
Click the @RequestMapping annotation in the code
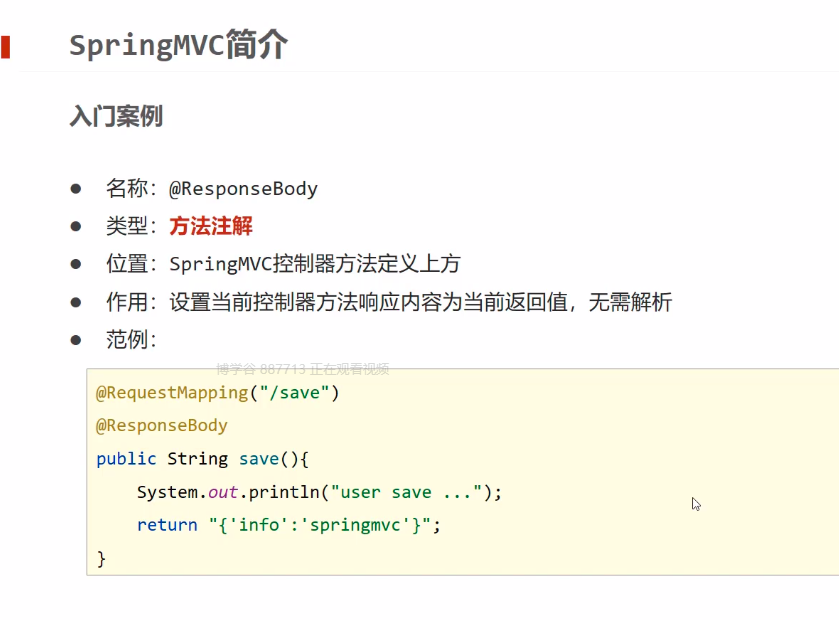click(x=171, y=393)
